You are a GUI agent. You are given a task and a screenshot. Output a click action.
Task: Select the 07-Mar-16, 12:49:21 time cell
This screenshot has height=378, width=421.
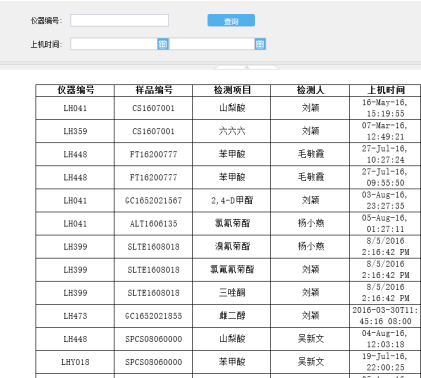(385, 131)
